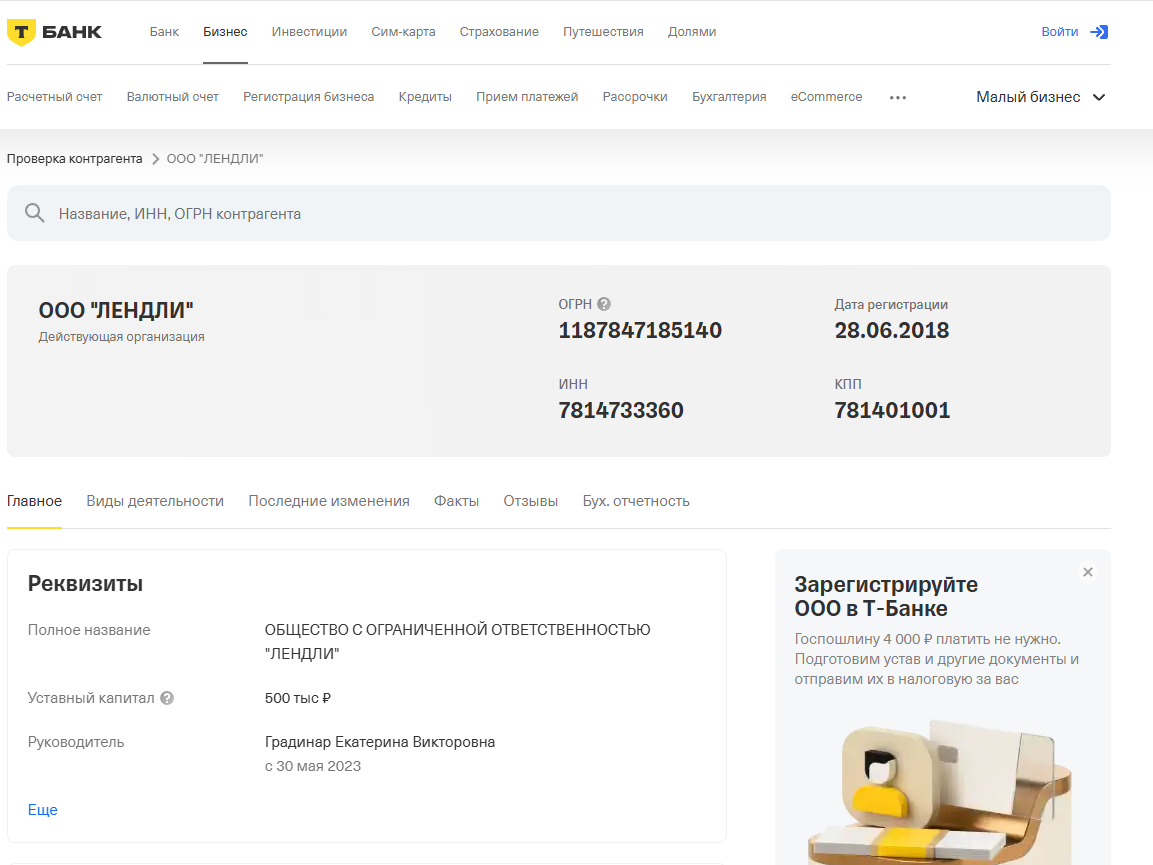Click the Реквизиты section heading

click(85, 583)
